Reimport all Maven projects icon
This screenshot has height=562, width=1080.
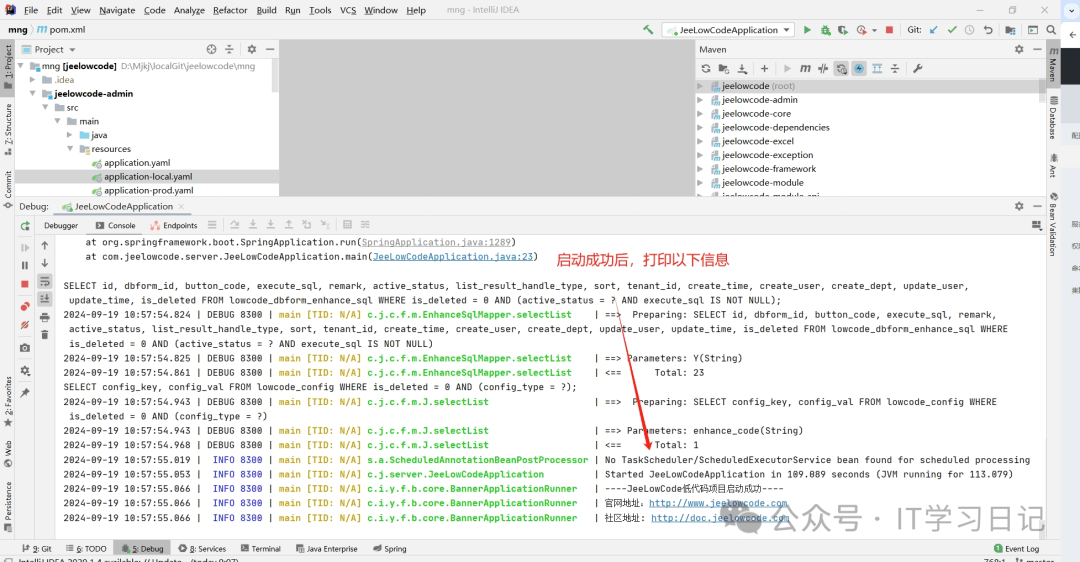pos(705,68)
